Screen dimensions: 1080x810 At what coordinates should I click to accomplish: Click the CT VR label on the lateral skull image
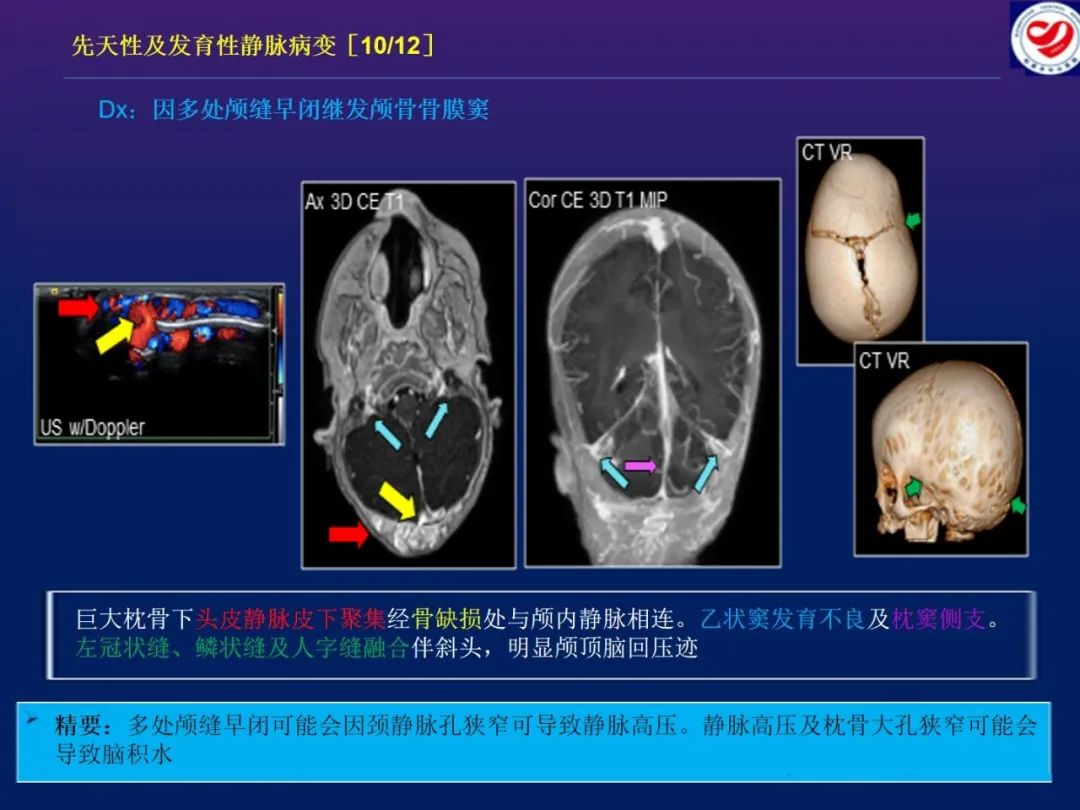click(x=884, y=360)
